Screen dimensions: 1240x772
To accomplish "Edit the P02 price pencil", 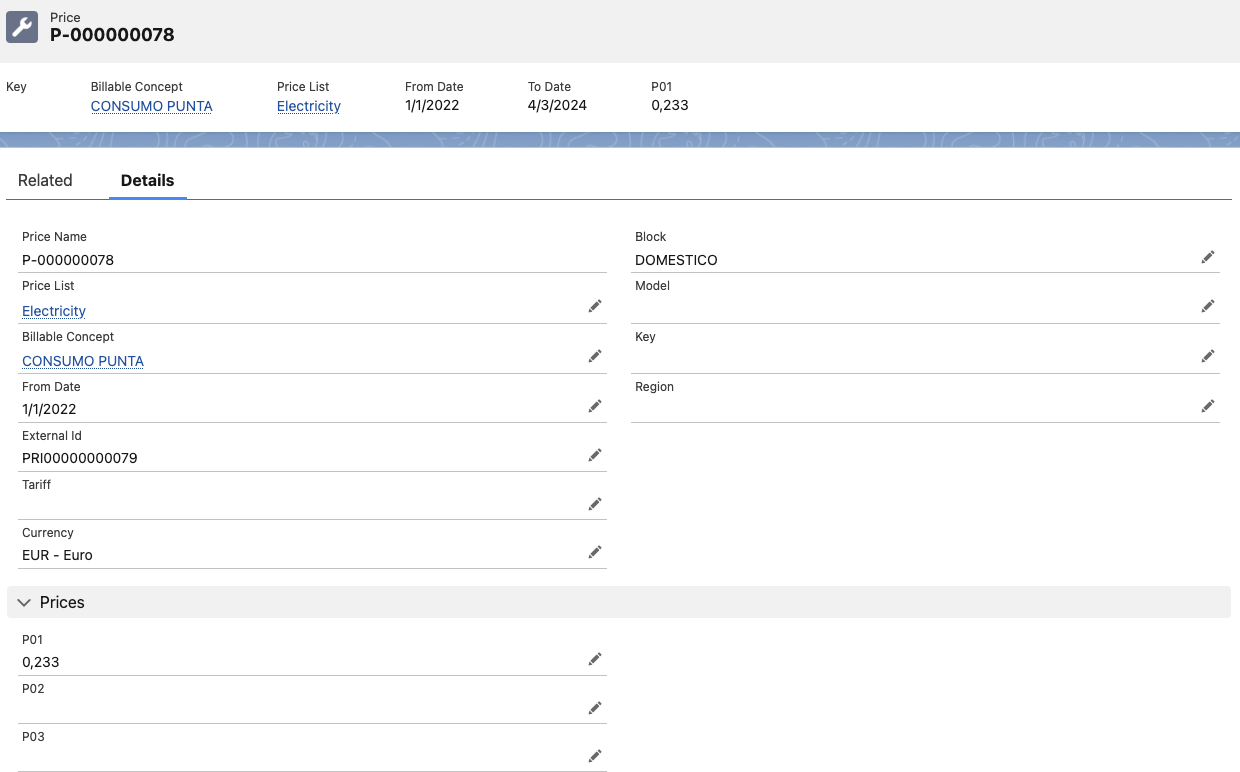I will pyautogui.click(x=595, y=708).
